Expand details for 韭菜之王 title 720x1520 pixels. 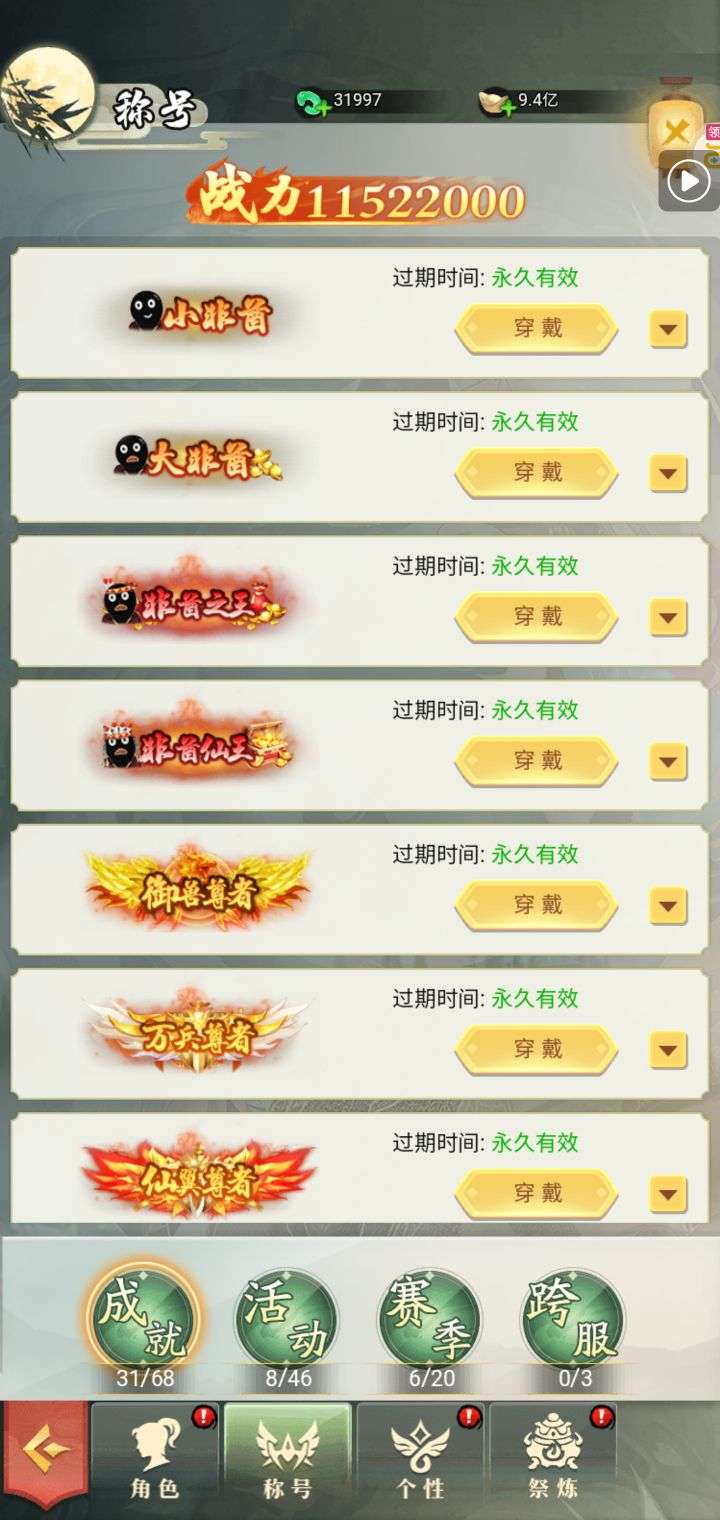(x=668, y=617)
